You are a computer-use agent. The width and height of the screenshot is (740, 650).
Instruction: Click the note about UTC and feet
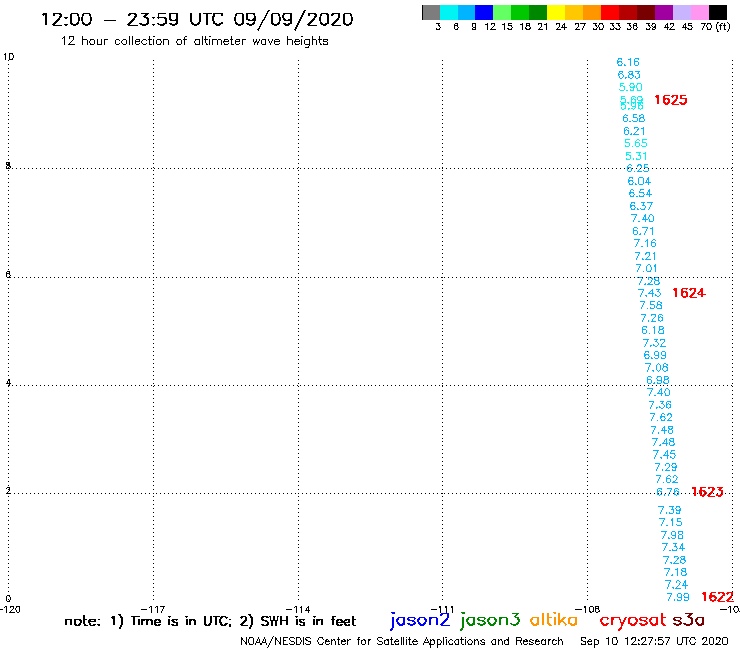210,621
